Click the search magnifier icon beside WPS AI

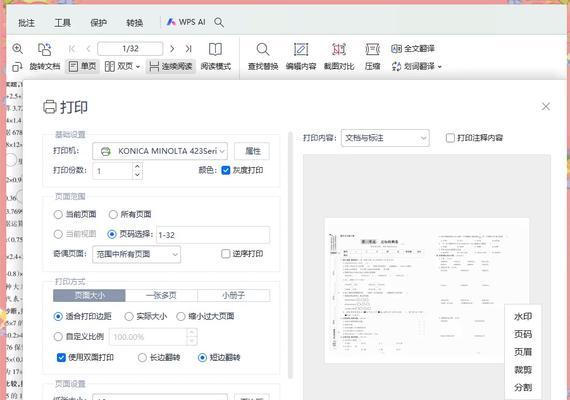click(x=219, y=23)
